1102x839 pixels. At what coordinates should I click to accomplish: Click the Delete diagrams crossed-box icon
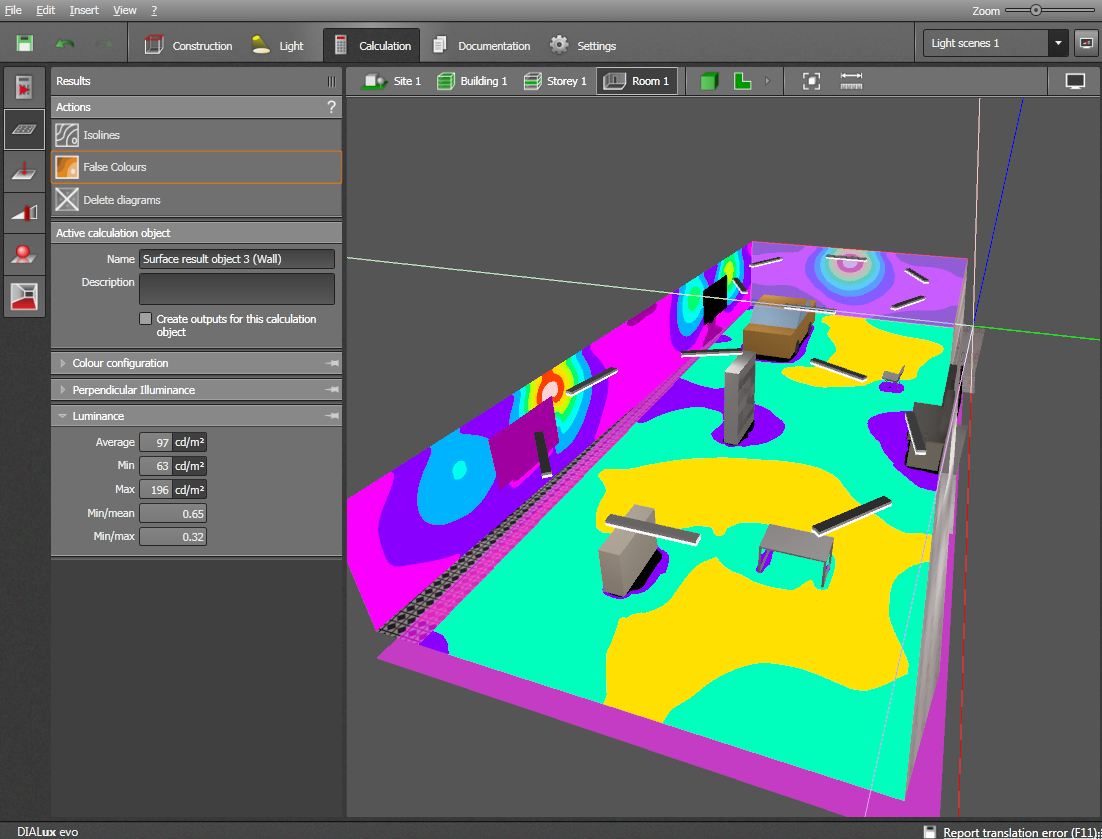[67, 200]
